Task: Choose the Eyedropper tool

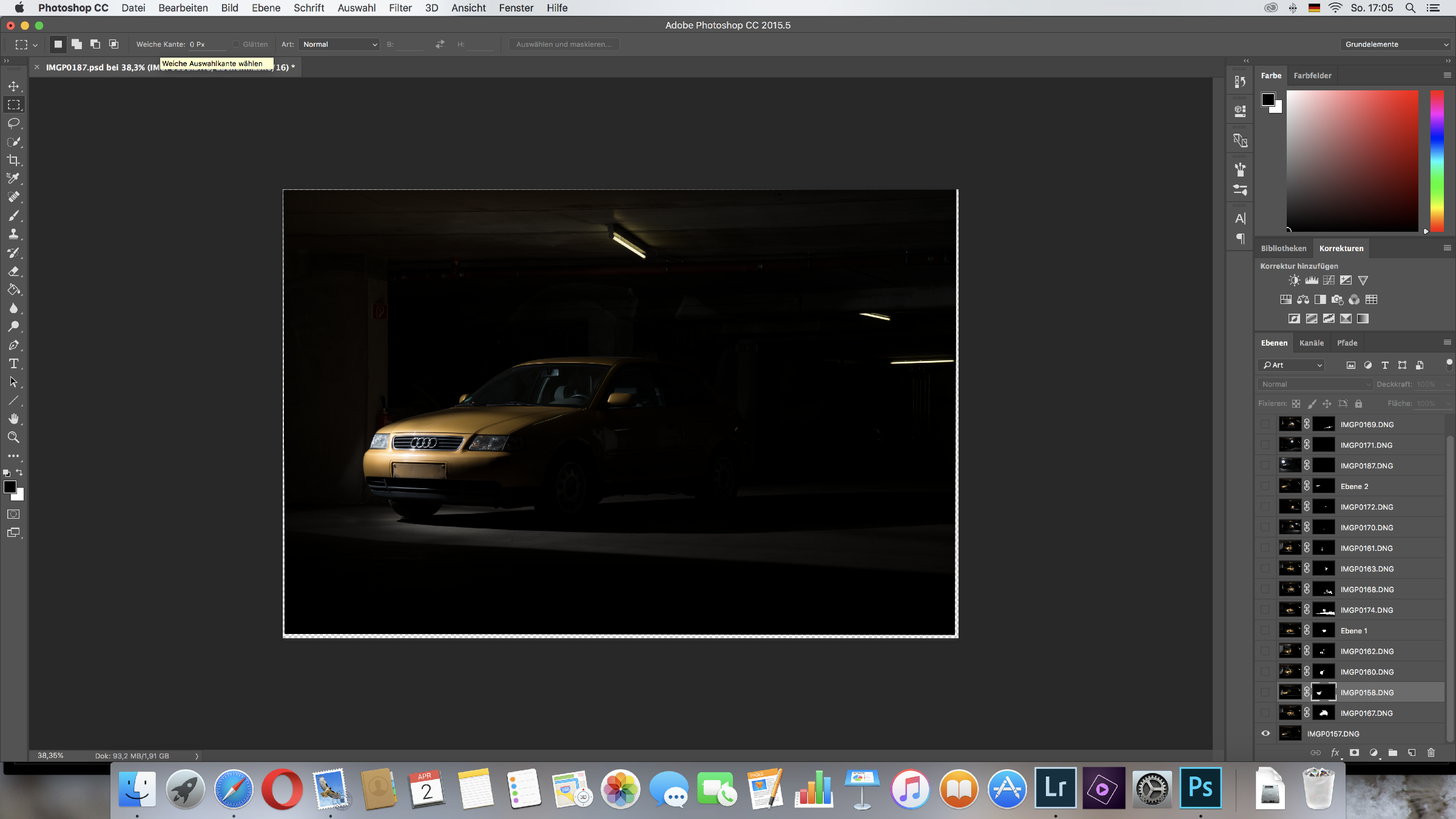Action: pyautogui.click(x=14, y=178)
